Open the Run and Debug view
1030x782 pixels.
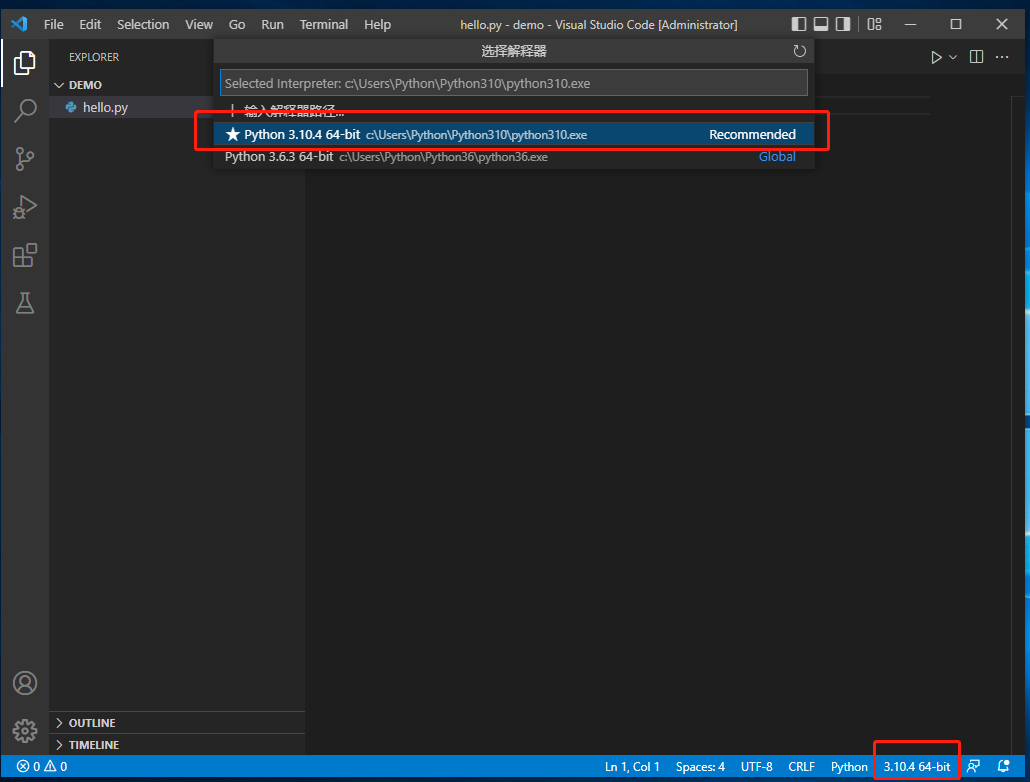pos(25,207)
